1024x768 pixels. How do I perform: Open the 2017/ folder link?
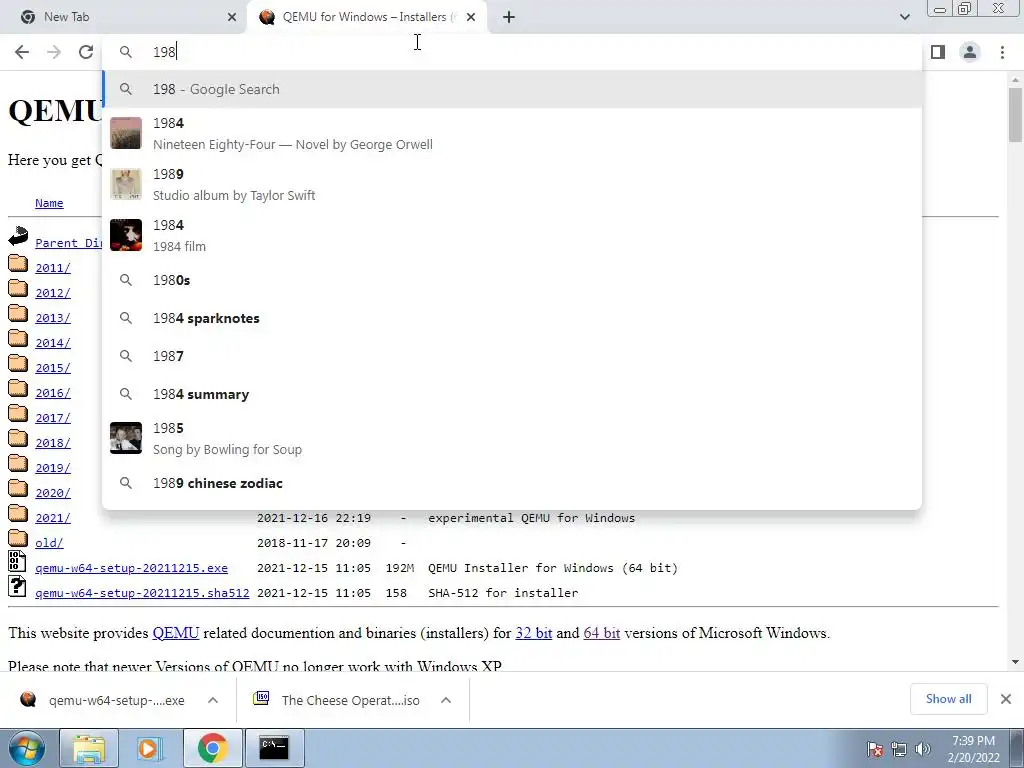53,418
